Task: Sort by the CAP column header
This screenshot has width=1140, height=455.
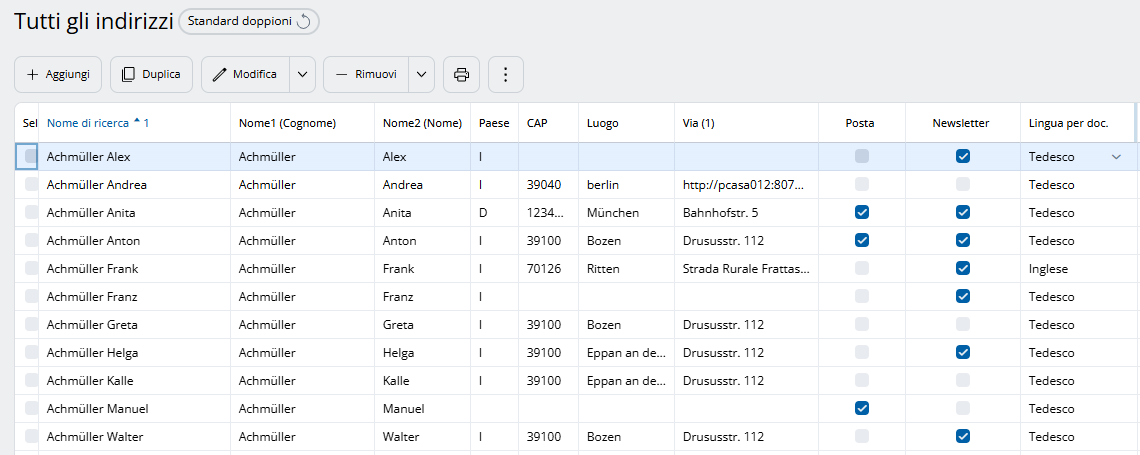Action: point(537,123)
